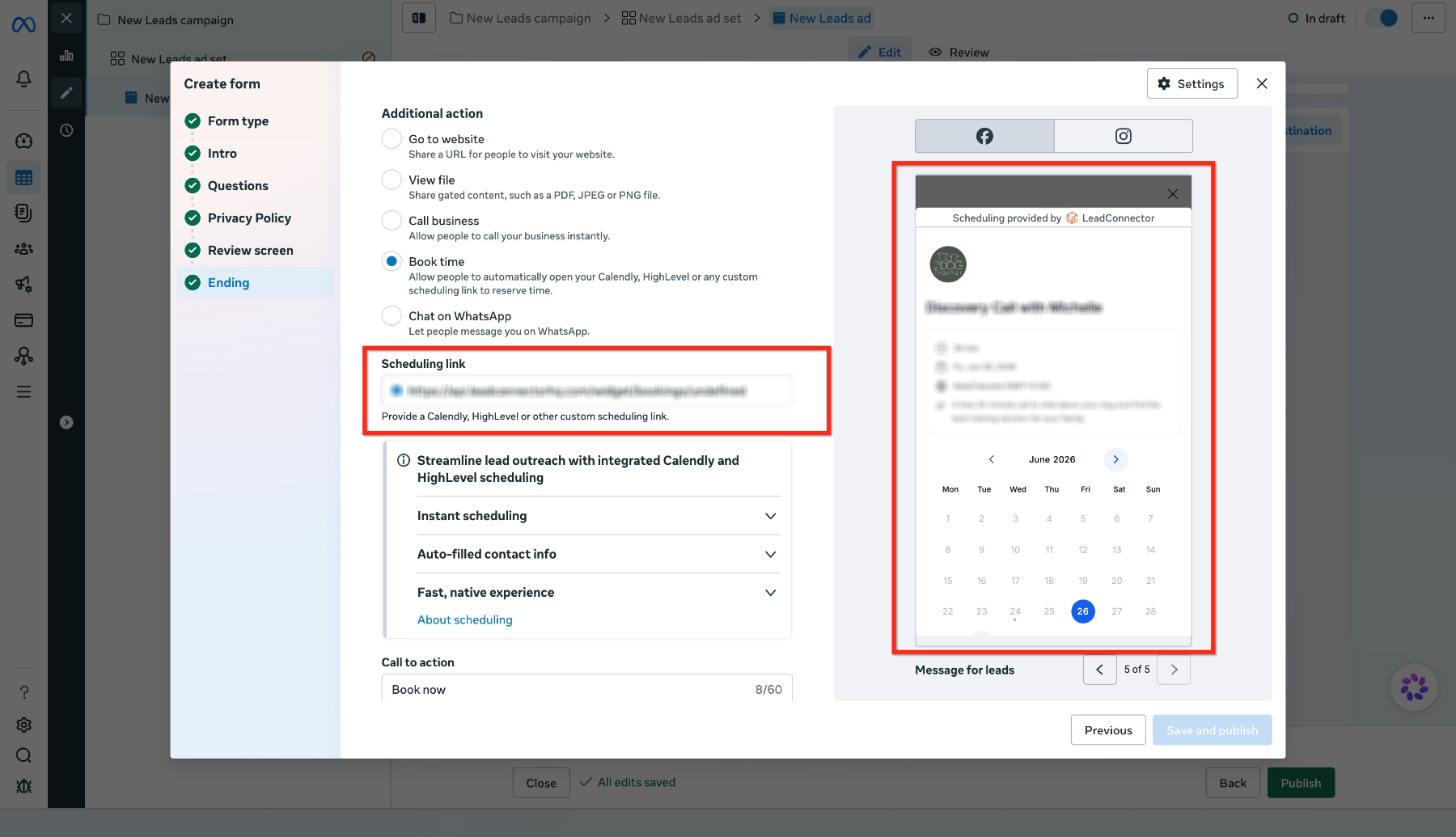Click the chart icon in editor panel
The height and width of the screenshot is (837, 1456).
[66, 56]
